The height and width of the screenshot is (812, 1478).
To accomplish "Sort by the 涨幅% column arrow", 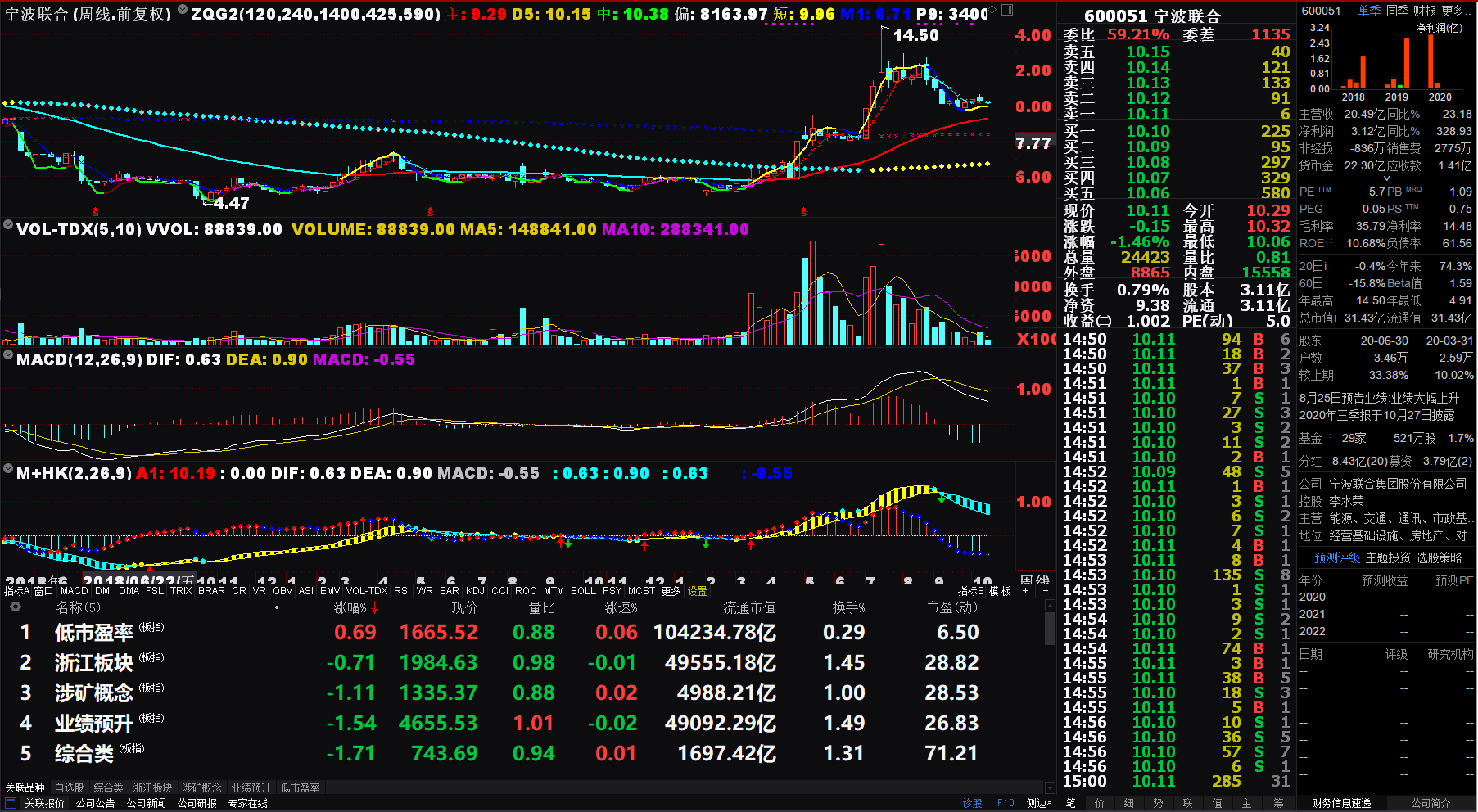I will point(374,608).
